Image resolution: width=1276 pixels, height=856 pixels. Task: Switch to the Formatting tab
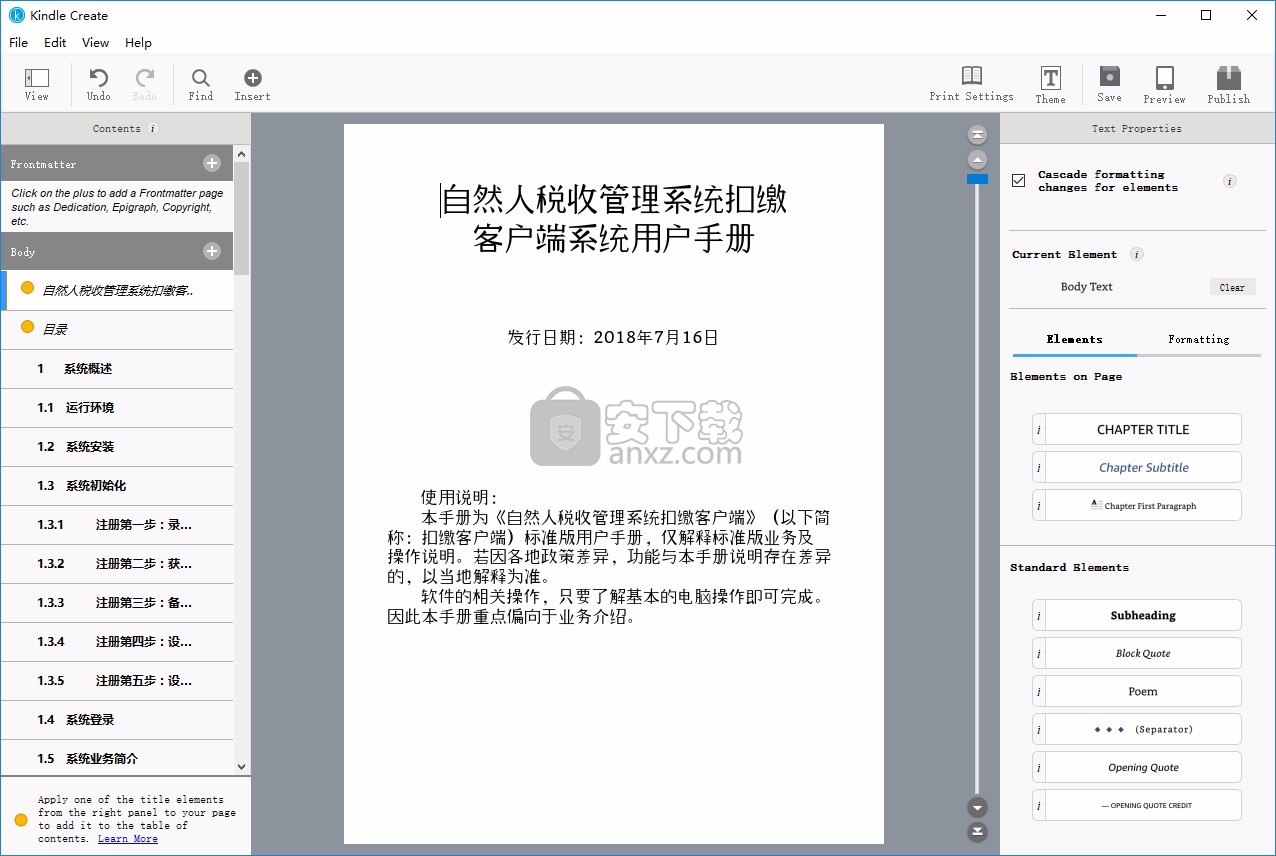tap(1199, 339)
